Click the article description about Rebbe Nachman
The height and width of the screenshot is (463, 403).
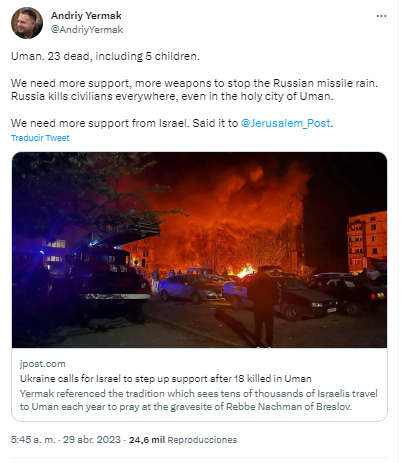[x=199, y=400]
